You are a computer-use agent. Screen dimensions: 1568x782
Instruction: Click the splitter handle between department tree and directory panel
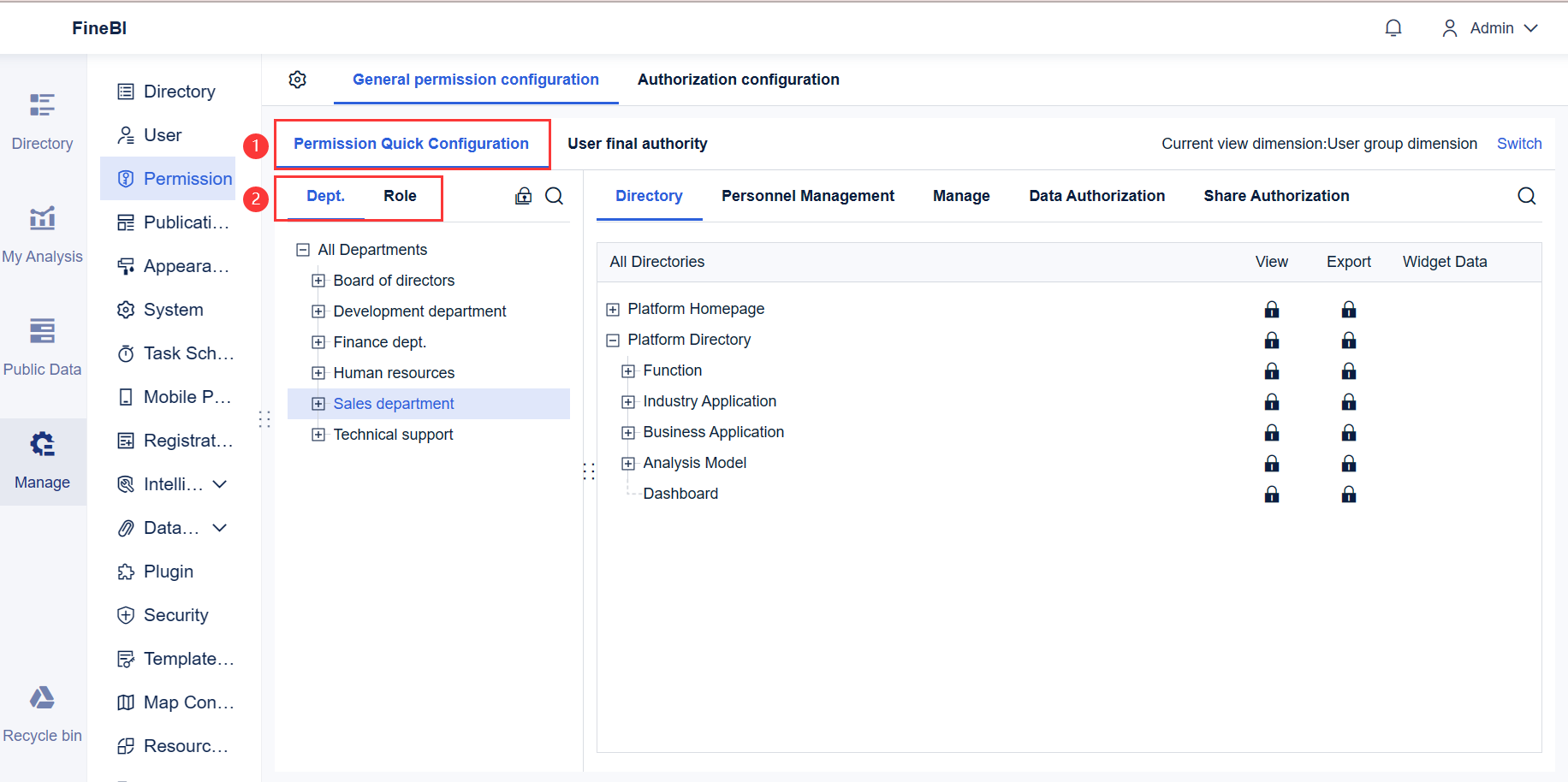[589, 471]
